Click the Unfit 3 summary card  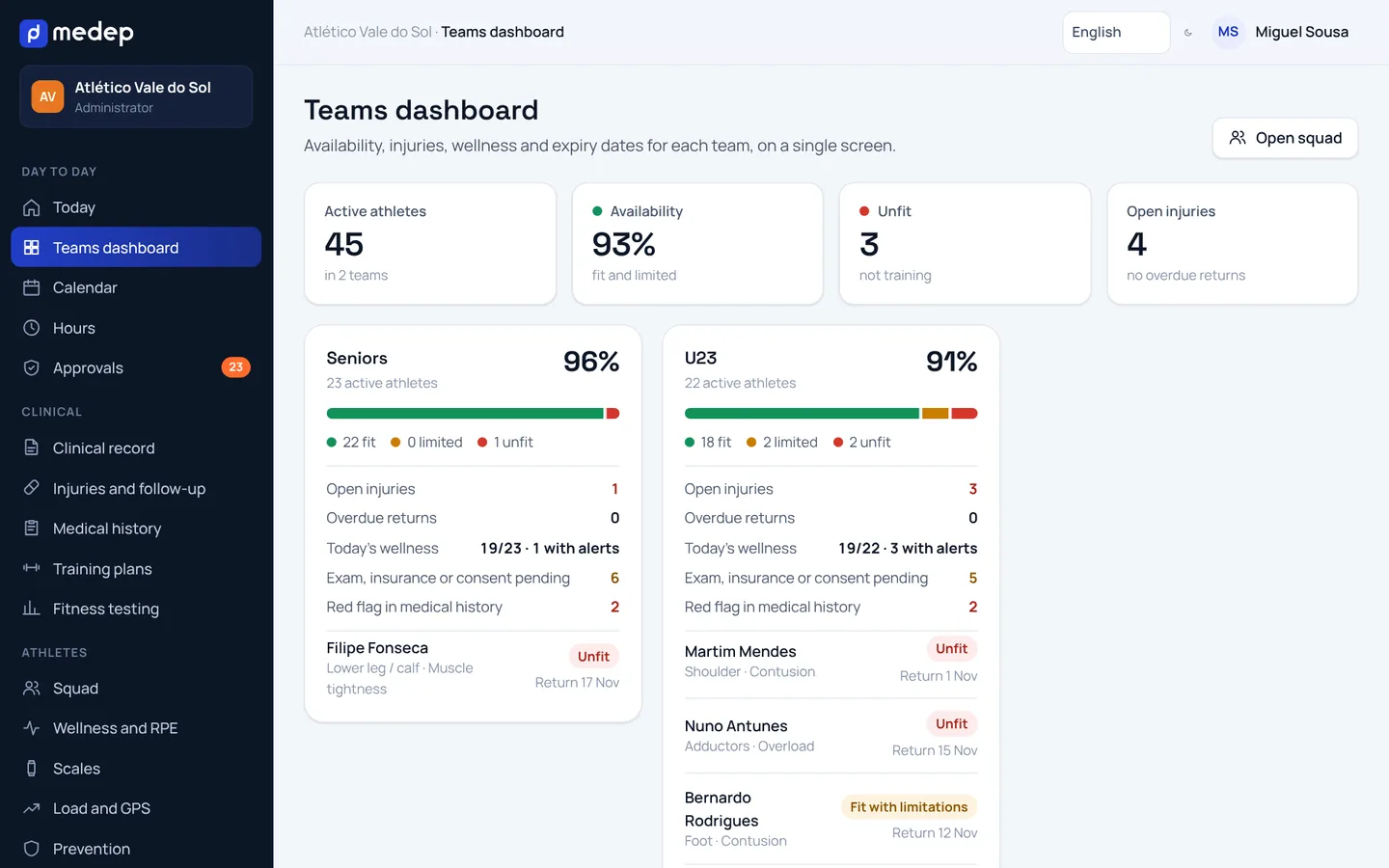pyautogui.click(x=965, y=244)
